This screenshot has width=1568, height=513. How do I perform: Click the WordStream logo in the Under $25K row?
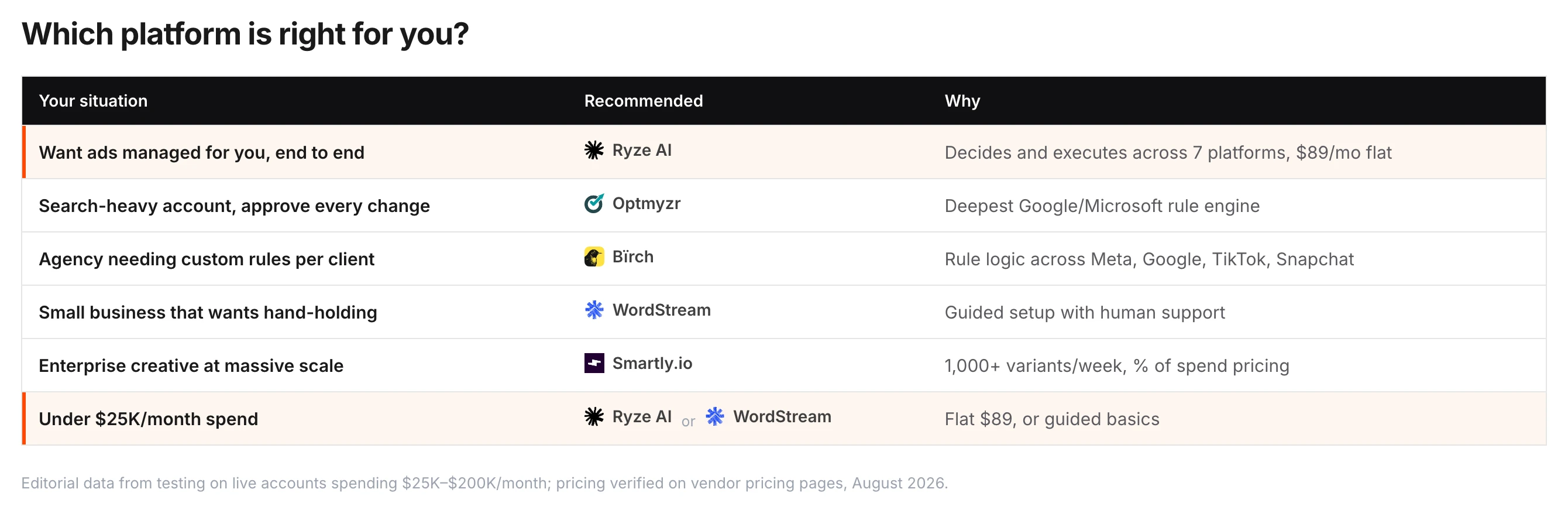pyautogui.click(x=714, y=416)
